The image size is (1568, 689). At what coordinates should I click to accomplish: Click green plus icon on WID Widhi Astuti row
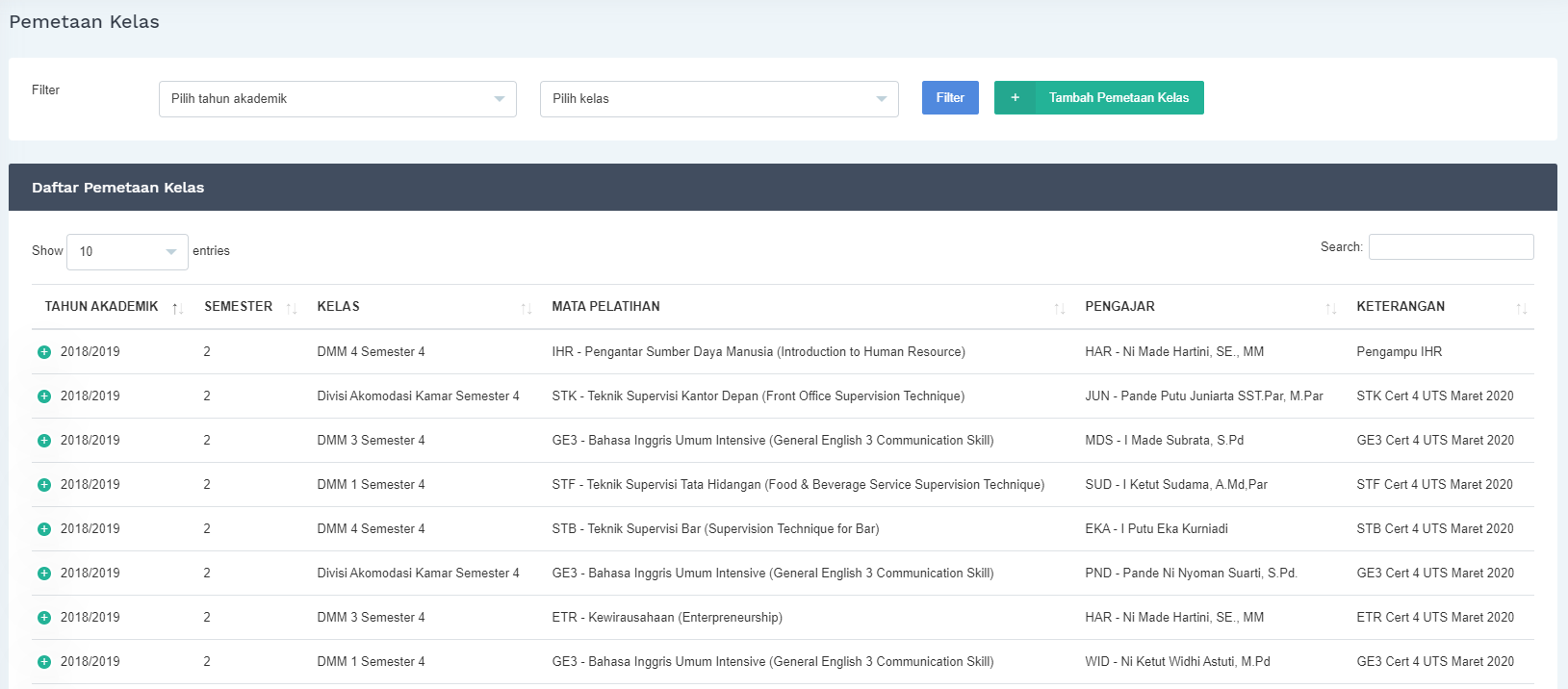[44, 662]
